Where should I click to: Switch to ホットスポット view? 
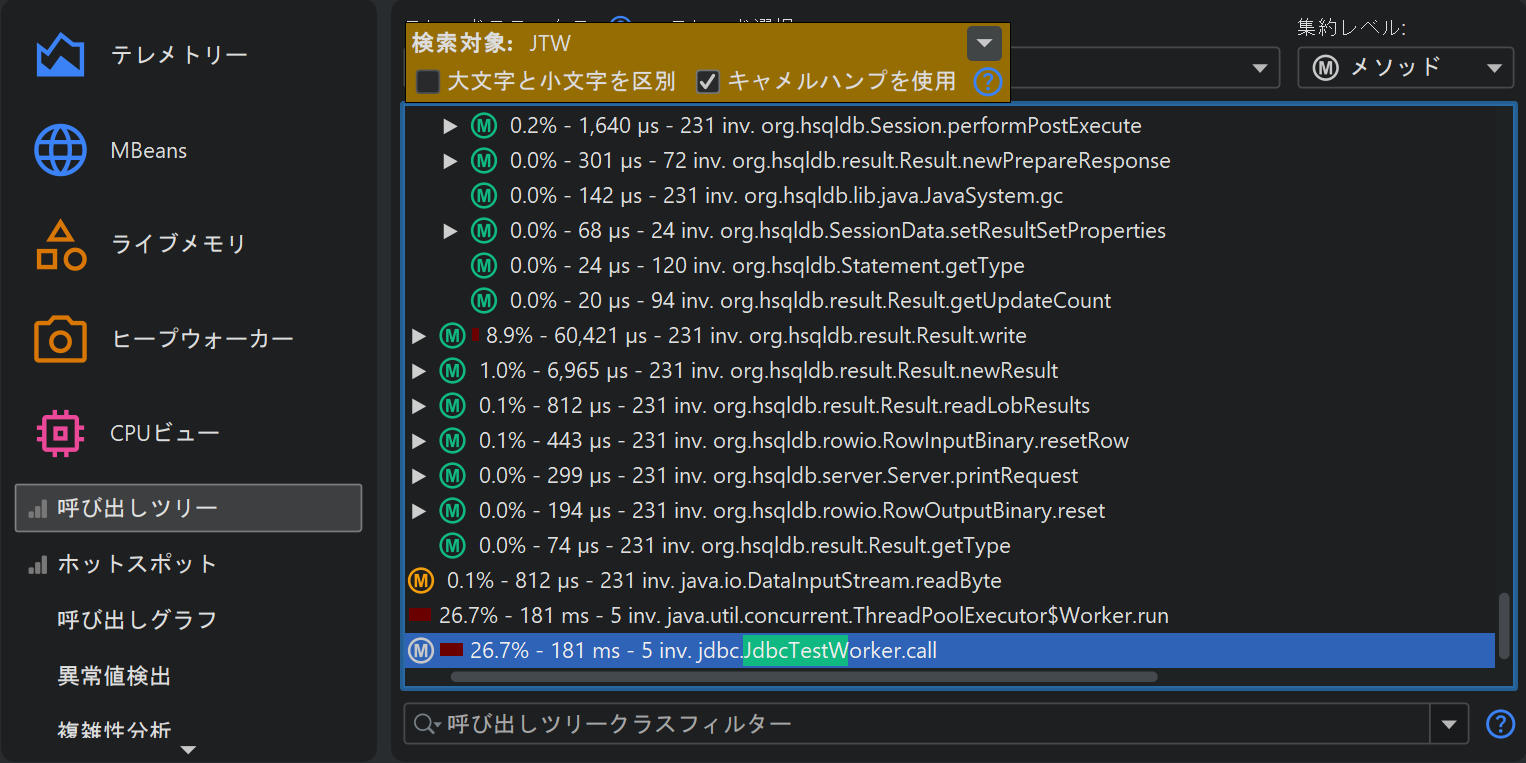tap(137, 564)
